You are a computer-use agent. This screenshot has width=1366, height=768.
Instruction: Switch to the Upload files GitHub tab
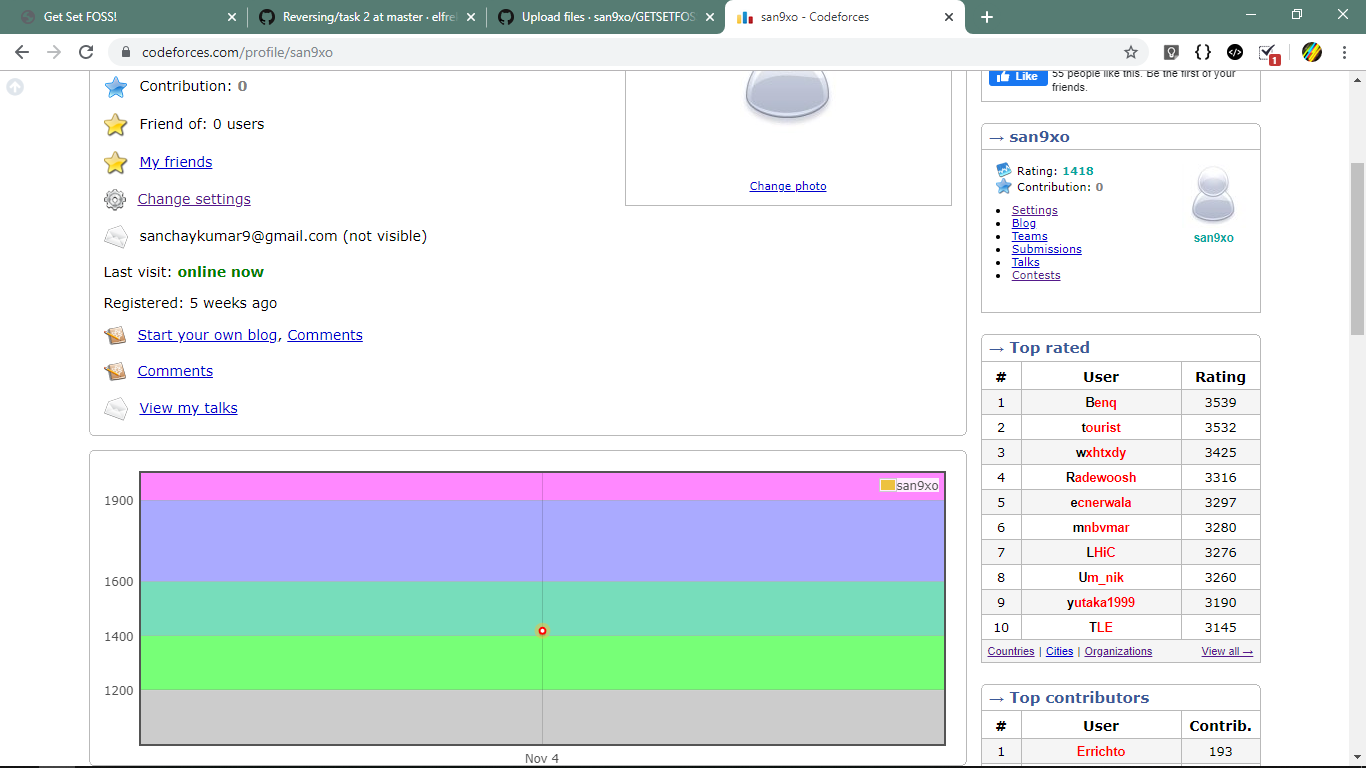605,17
